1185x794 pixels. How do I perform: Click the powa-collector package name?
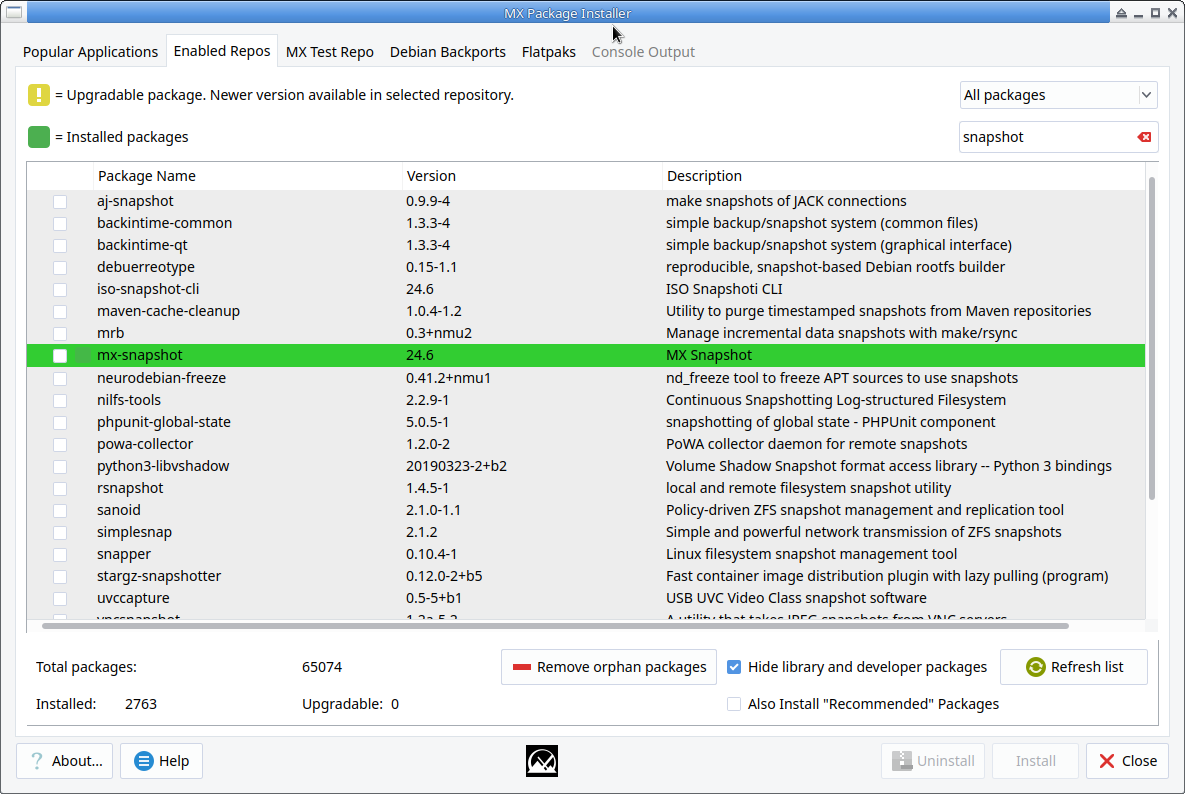[x=145, y=444]
